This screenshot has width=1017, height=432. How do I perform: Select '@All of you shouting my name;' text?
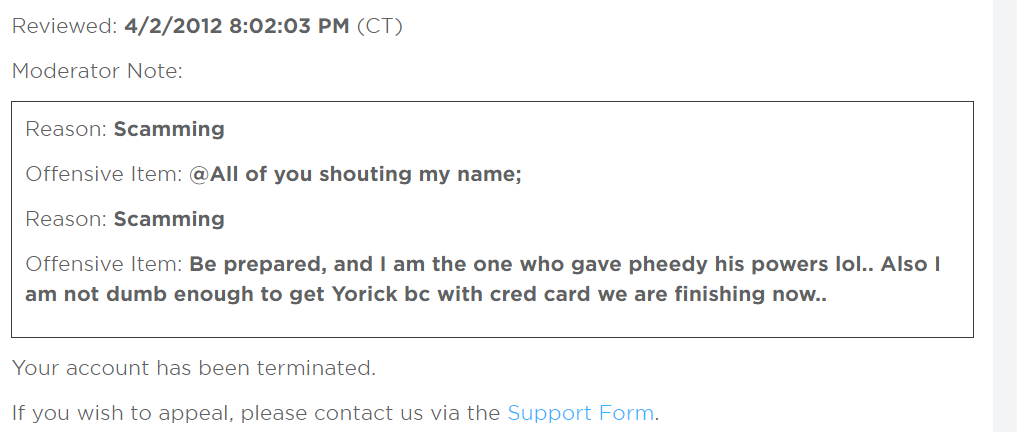(x=355, y=174)
